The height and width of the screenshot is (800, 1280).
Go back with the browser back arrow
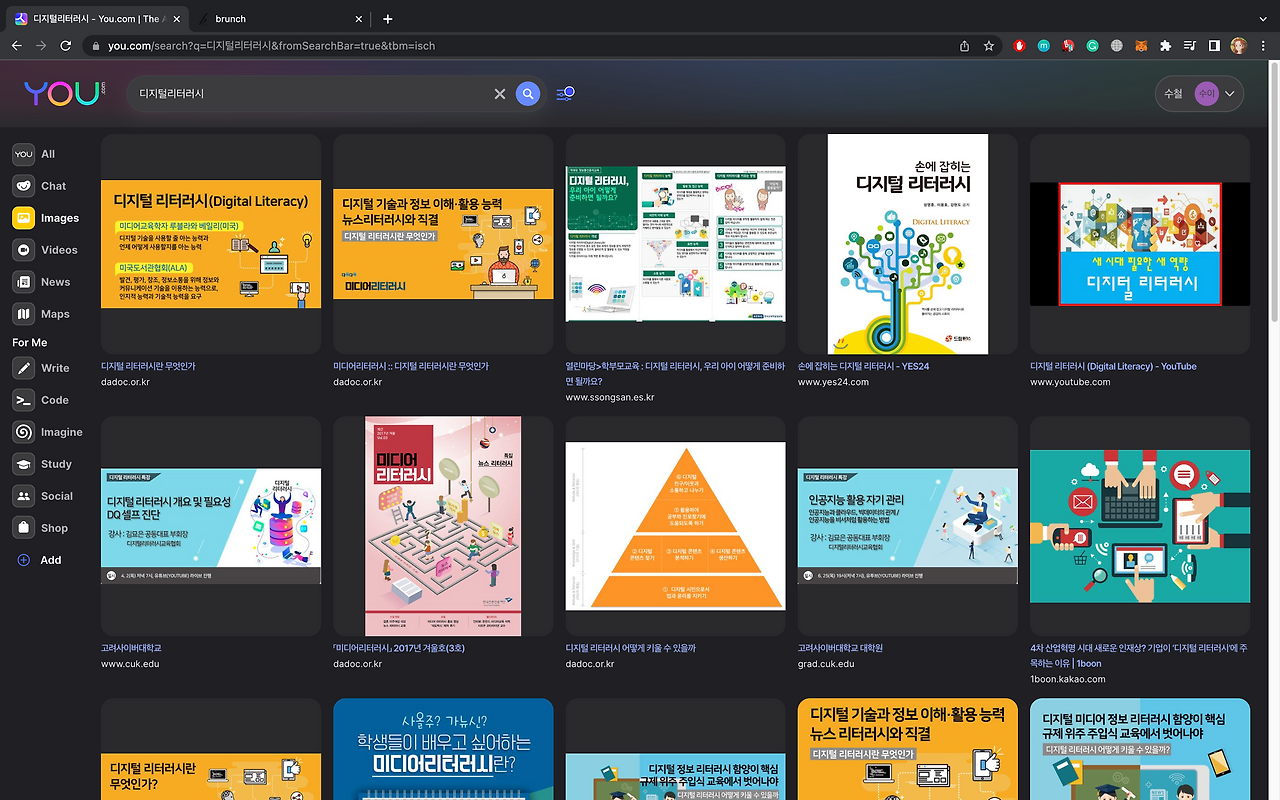(x=16, y=46)
